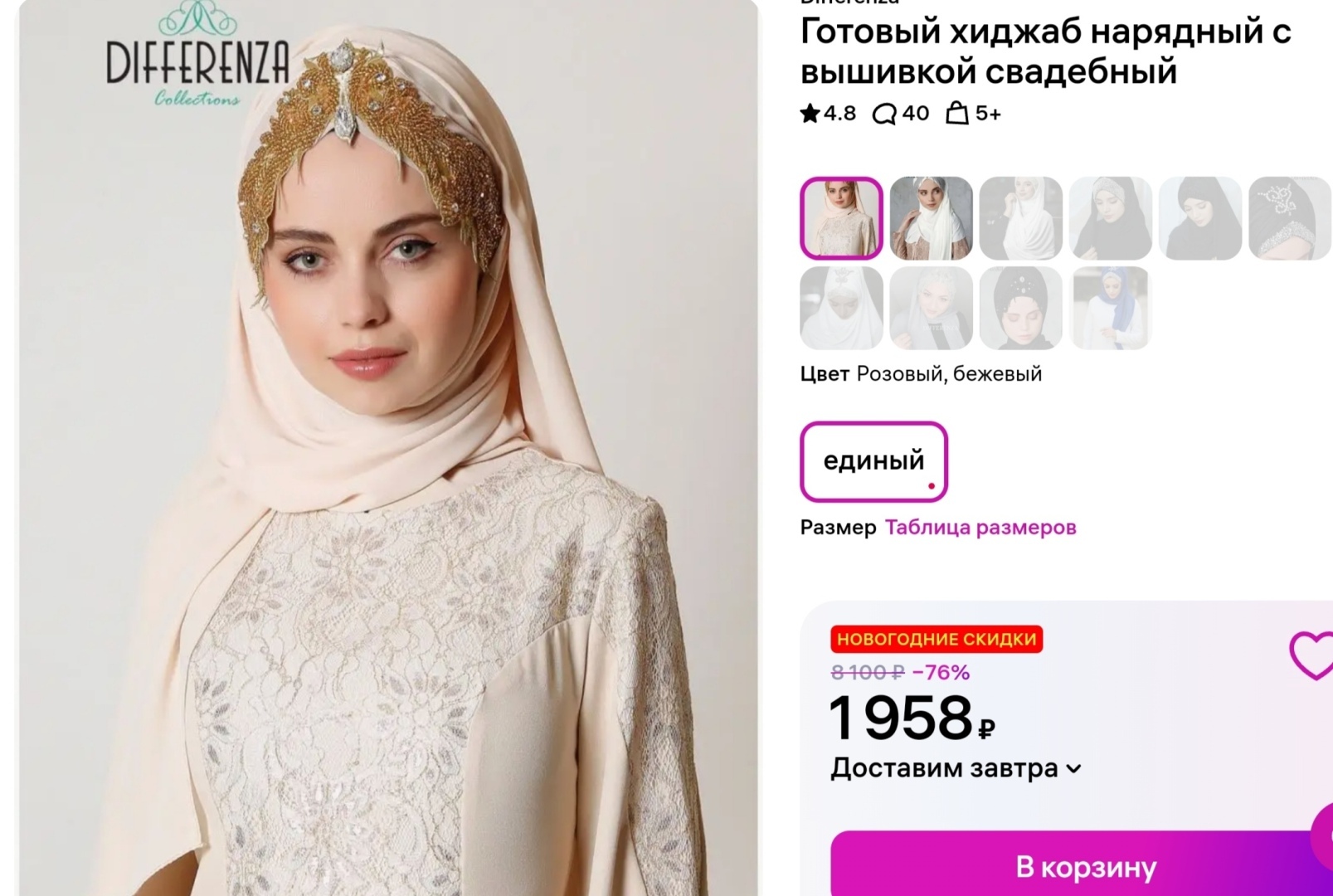The image size is (1333, 896).
Task: Open reviews via the comment bubble icon
Action: pyautogui.click(x=884, y=114)
